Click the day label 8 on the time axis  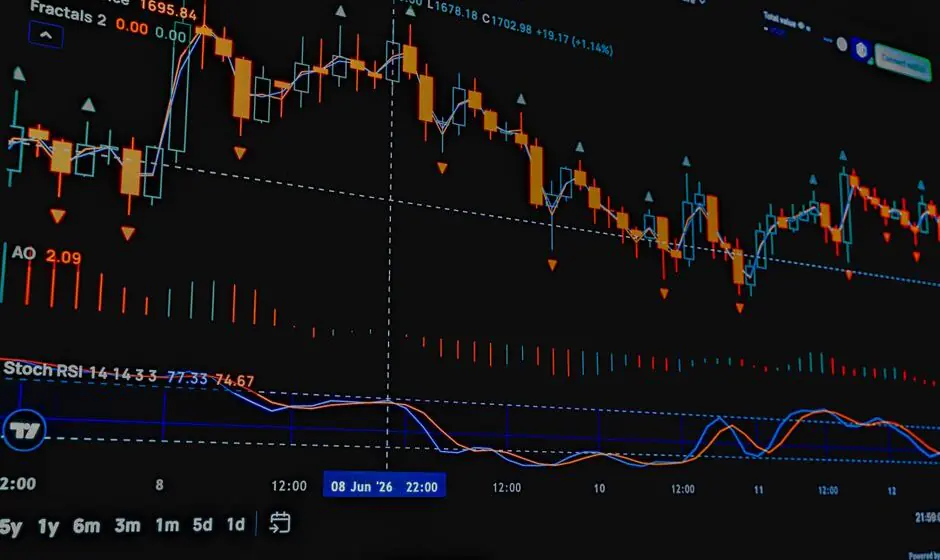pyautogui.click(x=159, y=484)
